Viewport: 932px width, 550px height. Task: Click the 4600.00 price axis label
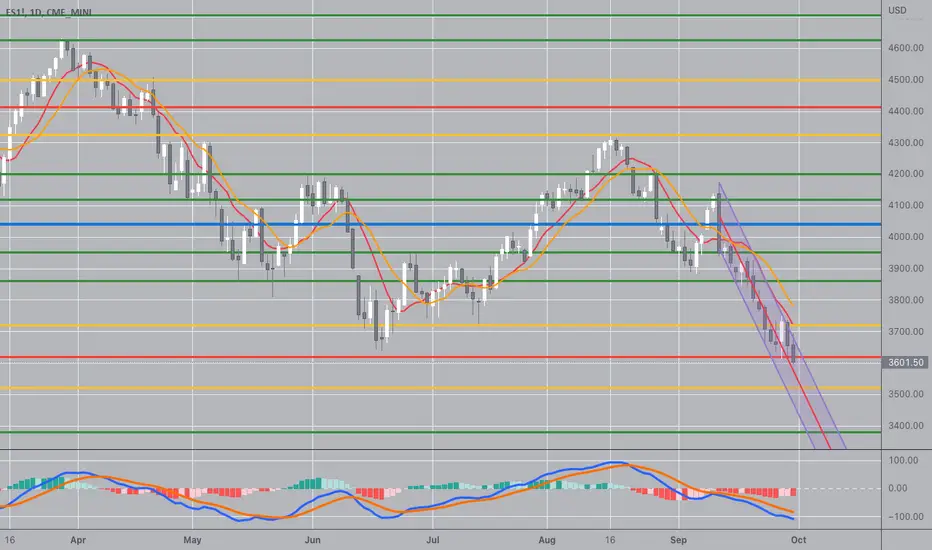905,48
